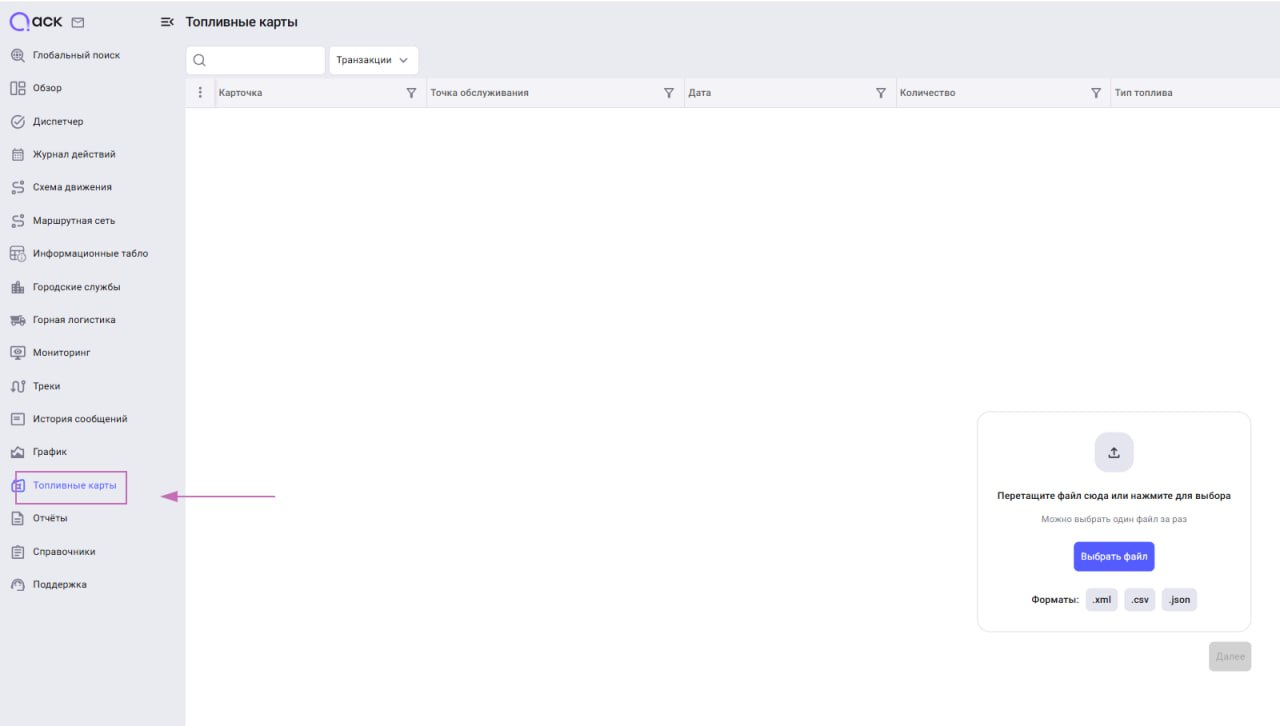Filter the Дата column
Screen dimensions: 1280x726
click(881, 93)
